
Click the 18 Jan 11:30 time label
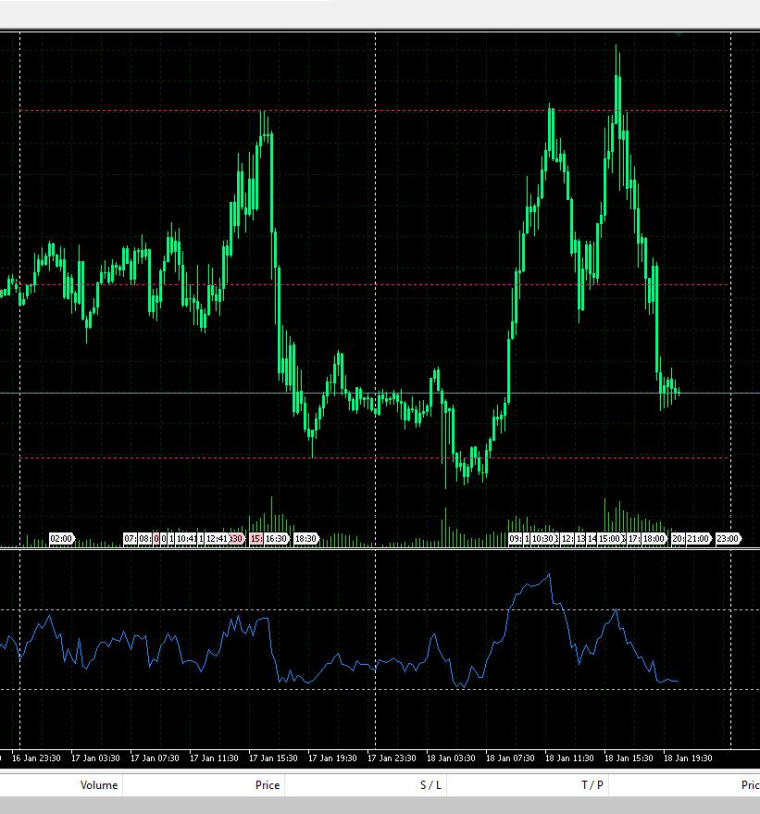[569, 758]
